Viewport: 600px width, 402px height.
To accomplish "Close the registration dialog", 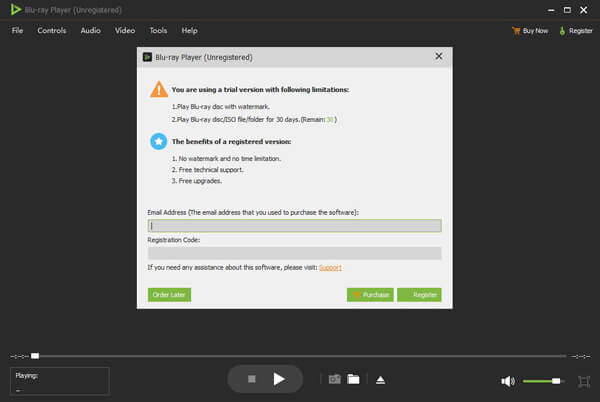I will (439, 57).
